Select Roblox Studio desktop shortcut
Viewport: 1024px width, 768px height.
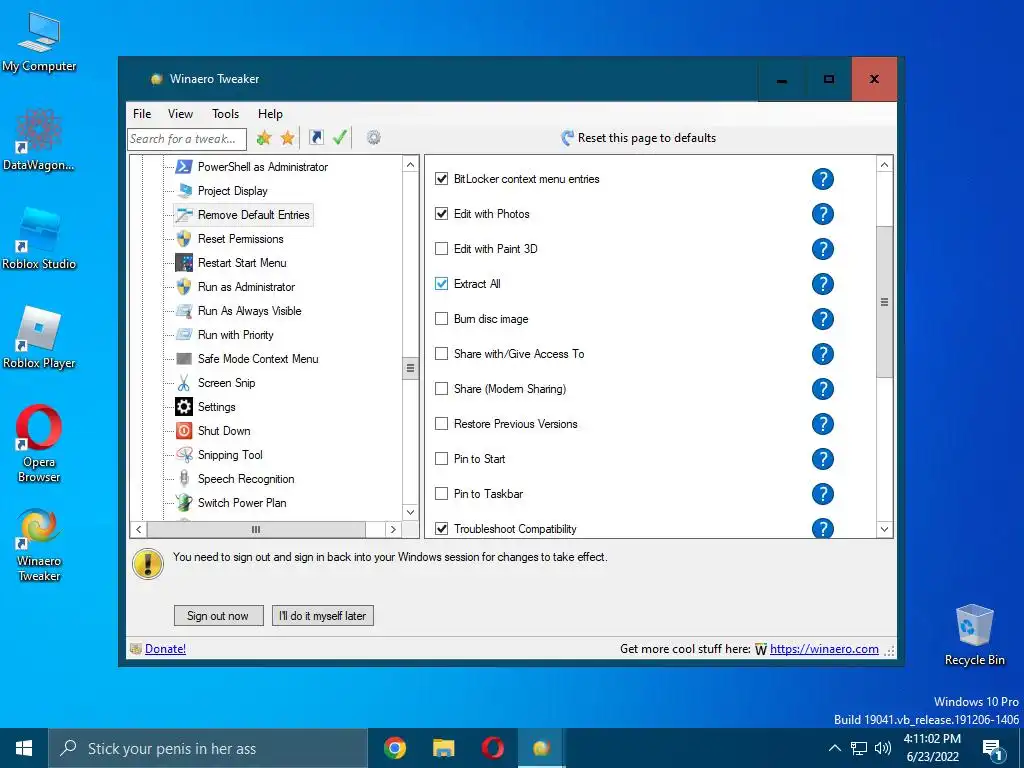coord(39,239)
